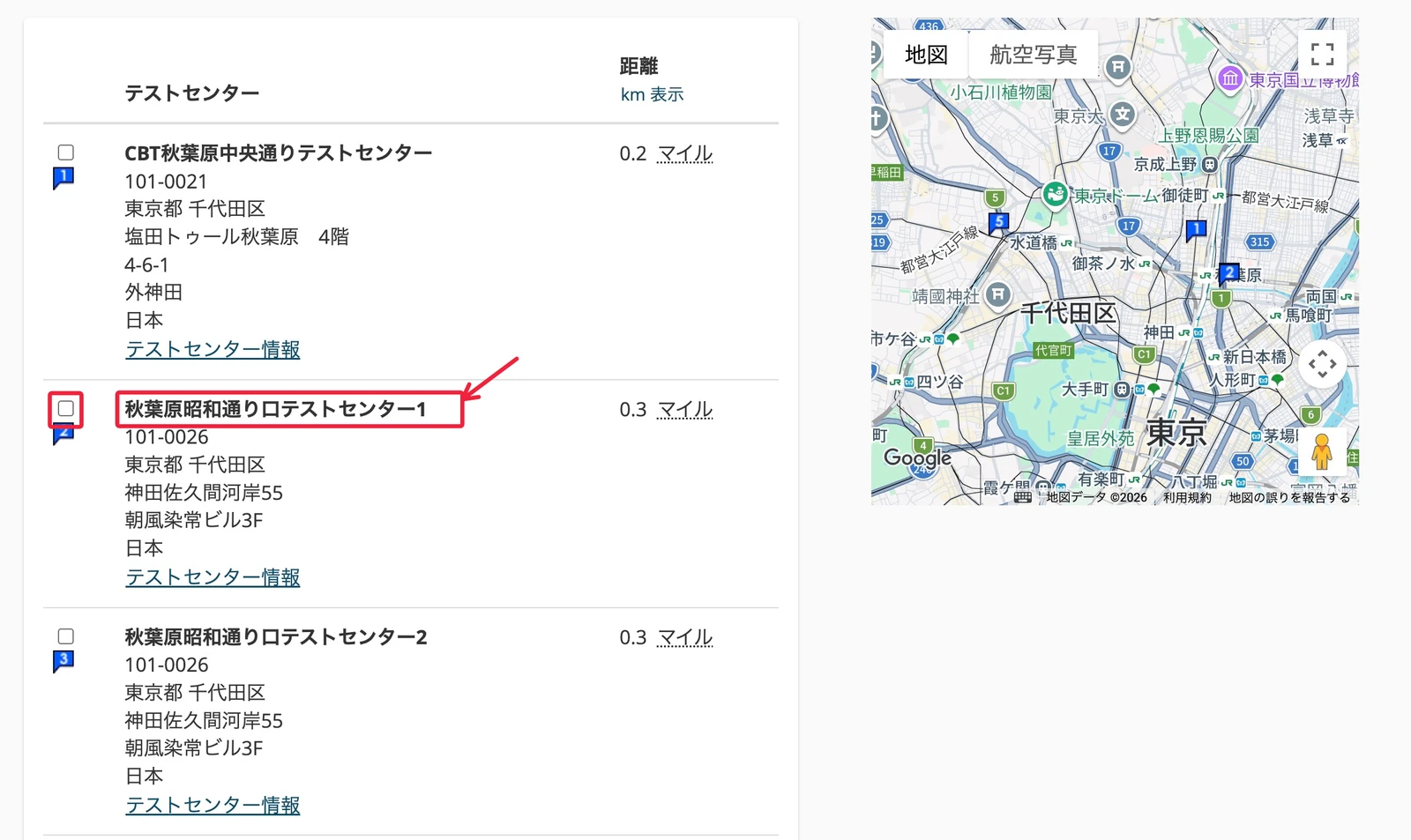The image size is (1411, 840).
Task: Click 東京大 school icon on map
Action: point(1122,115)
